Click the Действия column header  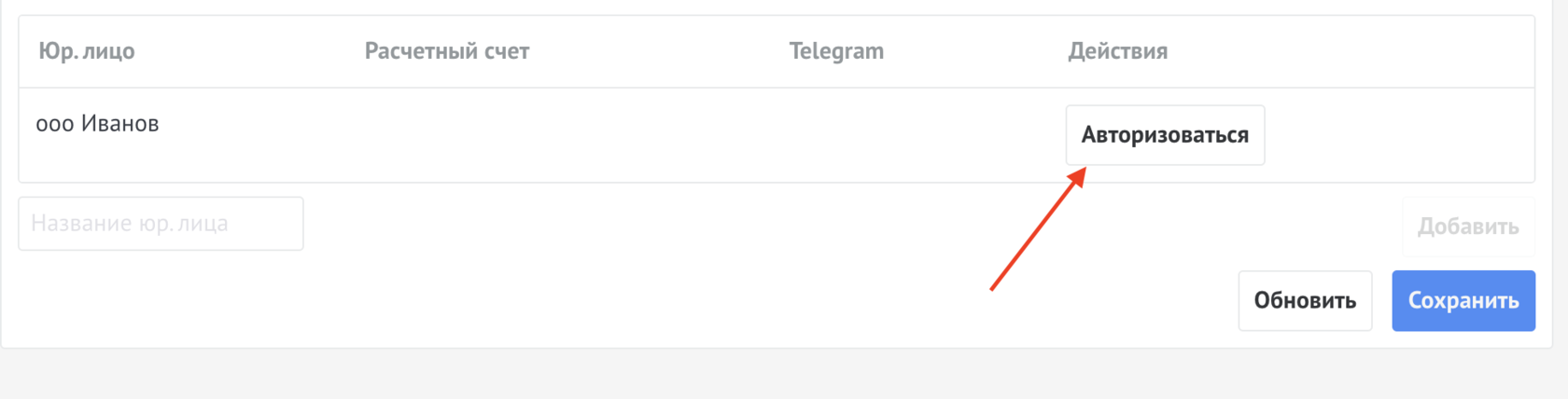click(1117, 51)
